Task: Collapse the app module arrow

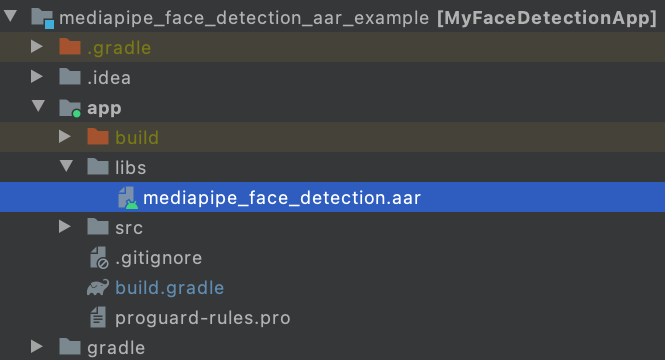Action: 38,106
